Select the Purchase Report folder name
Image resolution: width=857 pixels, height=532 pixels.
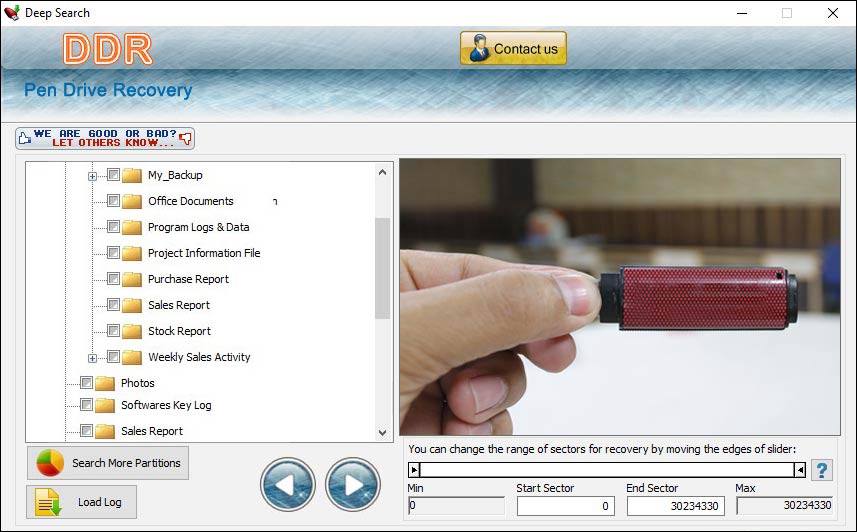tap(188, 279)
